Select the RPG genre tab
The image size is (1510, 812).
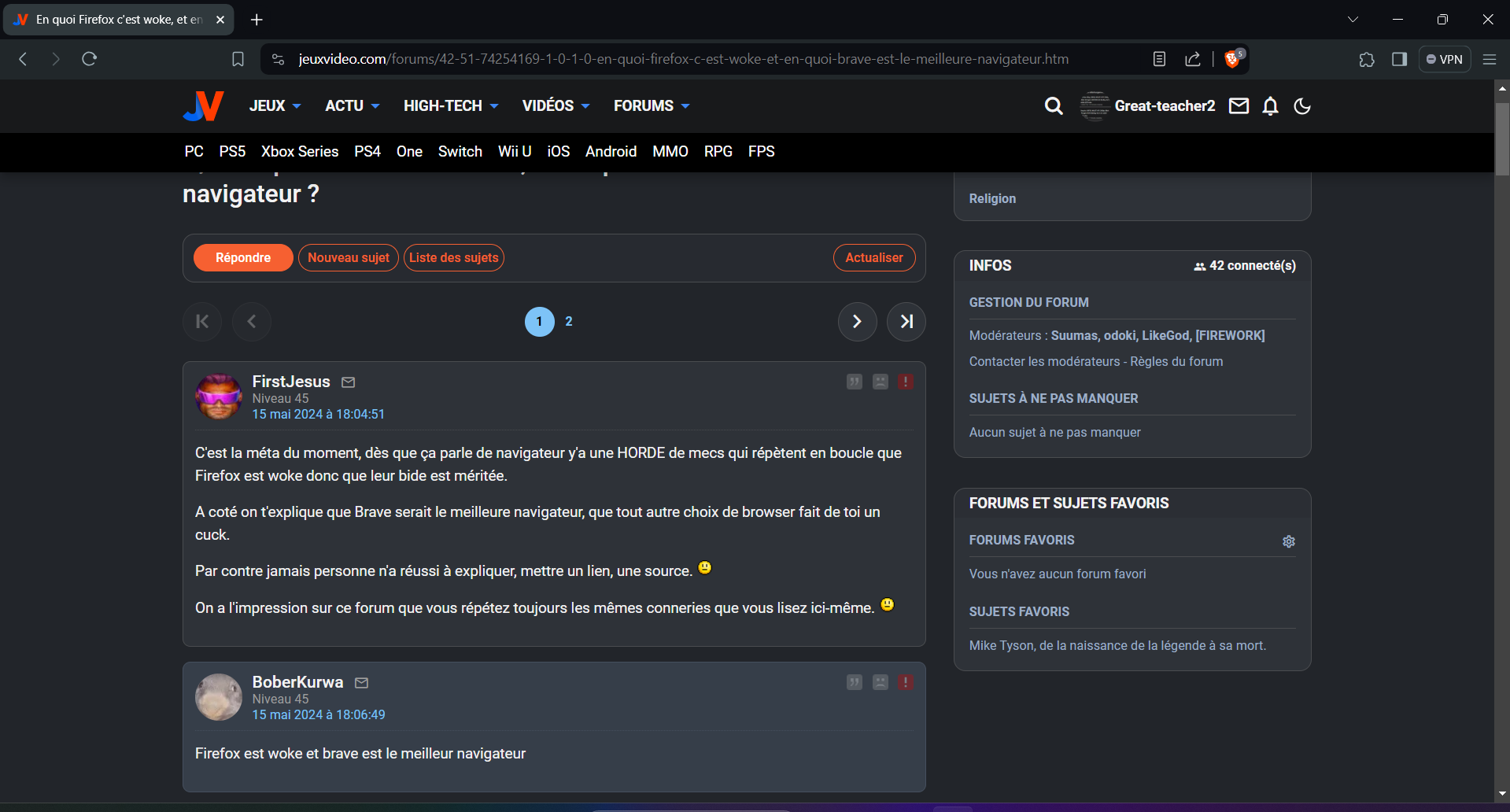click(718, 151)
